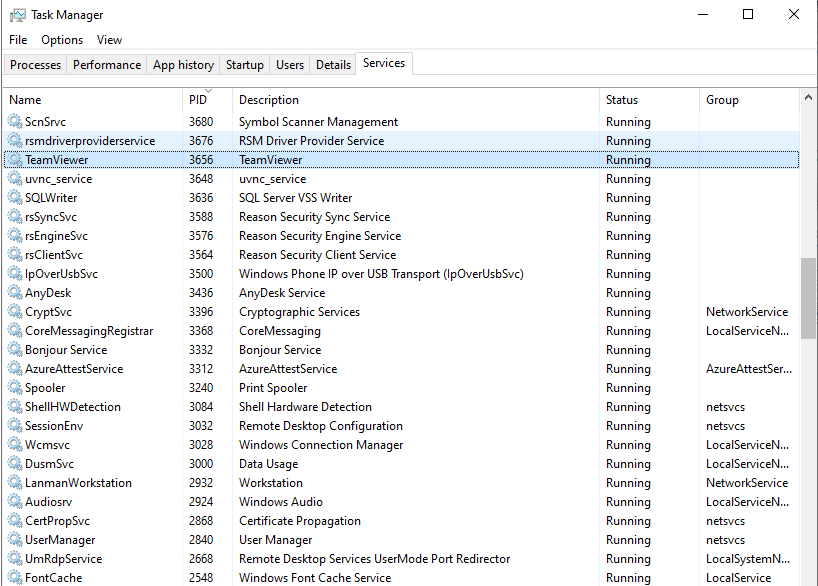Click the gear icon beside CryptSvc
Image resolution: width=818 pixels, height=586 pixels.
click(15, 312)
